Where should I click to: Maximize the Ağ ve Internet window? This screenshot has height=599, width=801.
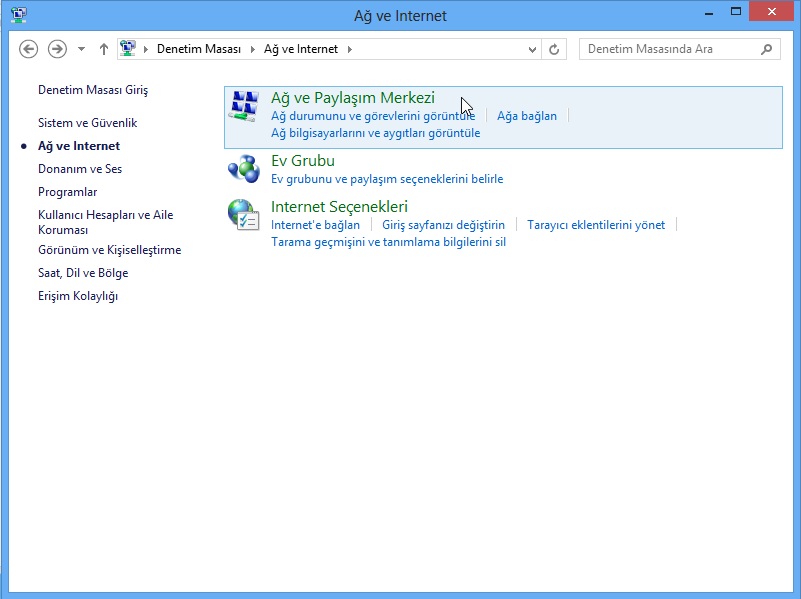[x=736, y=12]
